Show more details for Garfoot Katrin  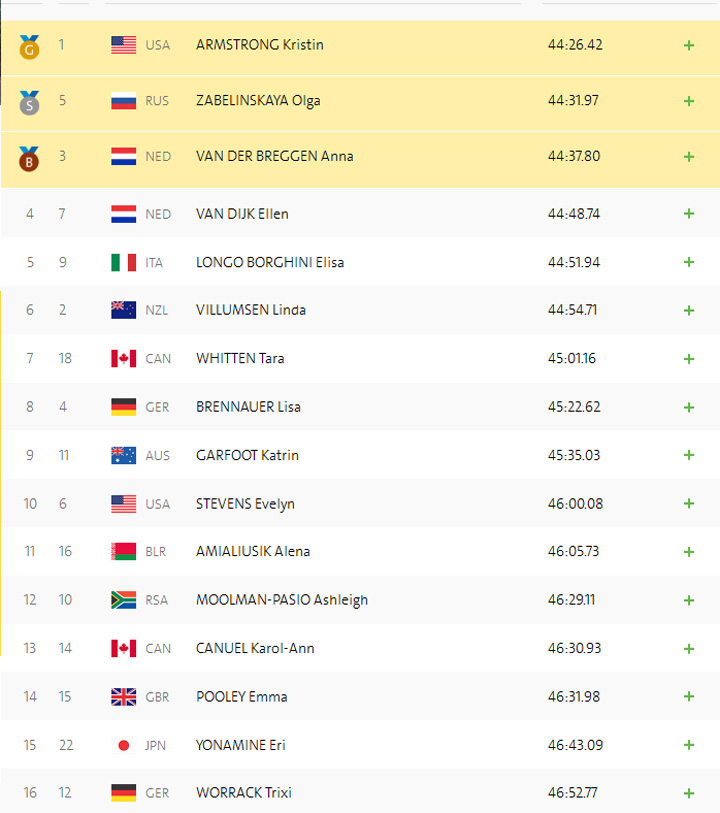point(688,455)
